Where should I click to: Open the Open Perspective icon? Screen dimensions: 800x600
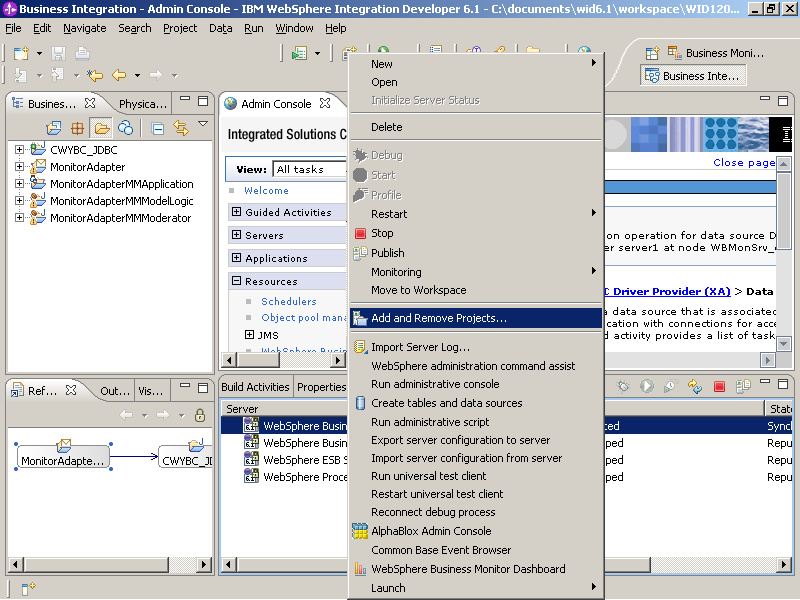tap(652, 53)
